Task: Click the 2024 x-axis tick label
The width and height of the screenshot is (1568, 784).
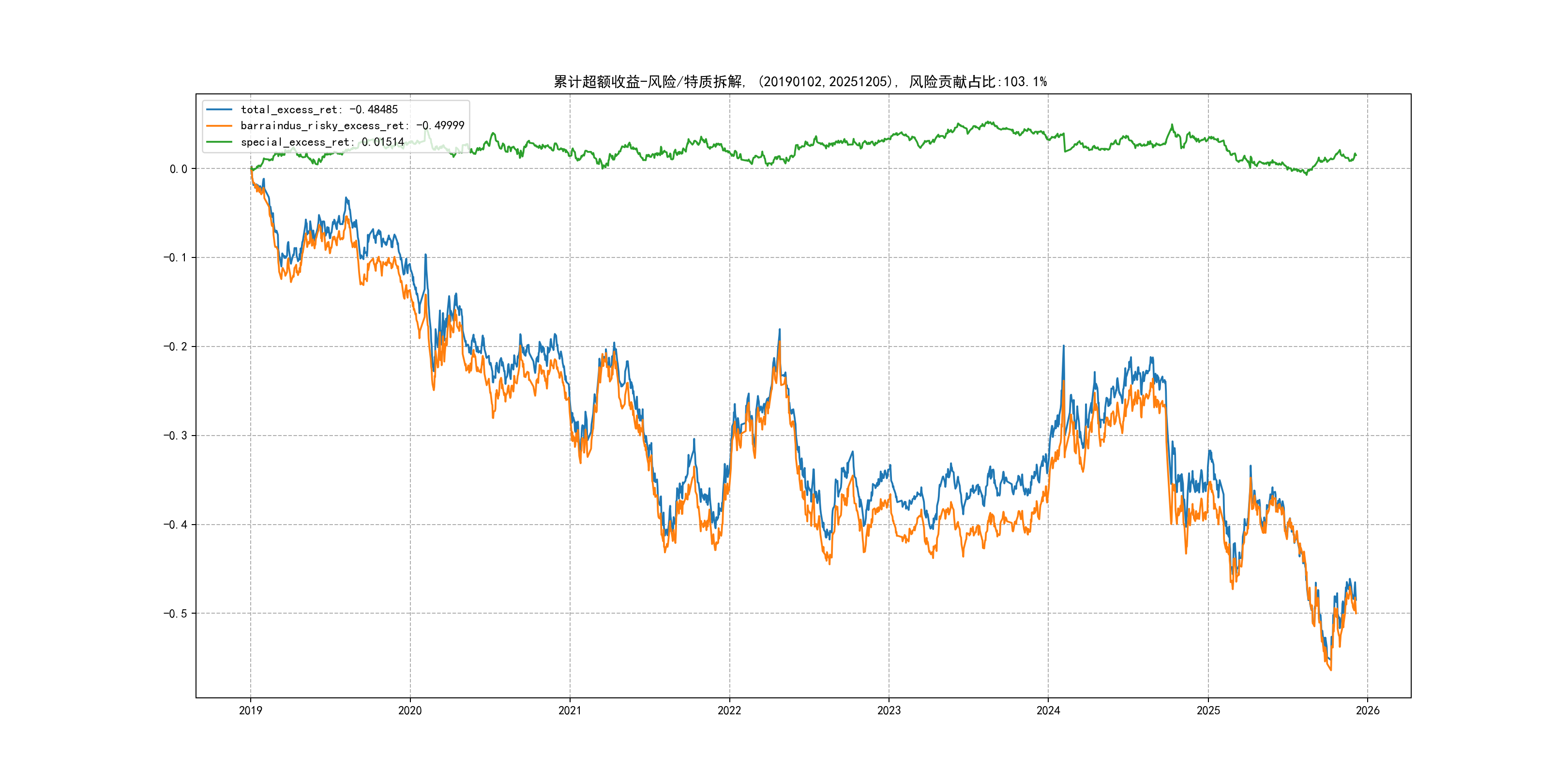Action: (x=1048, y=710)
